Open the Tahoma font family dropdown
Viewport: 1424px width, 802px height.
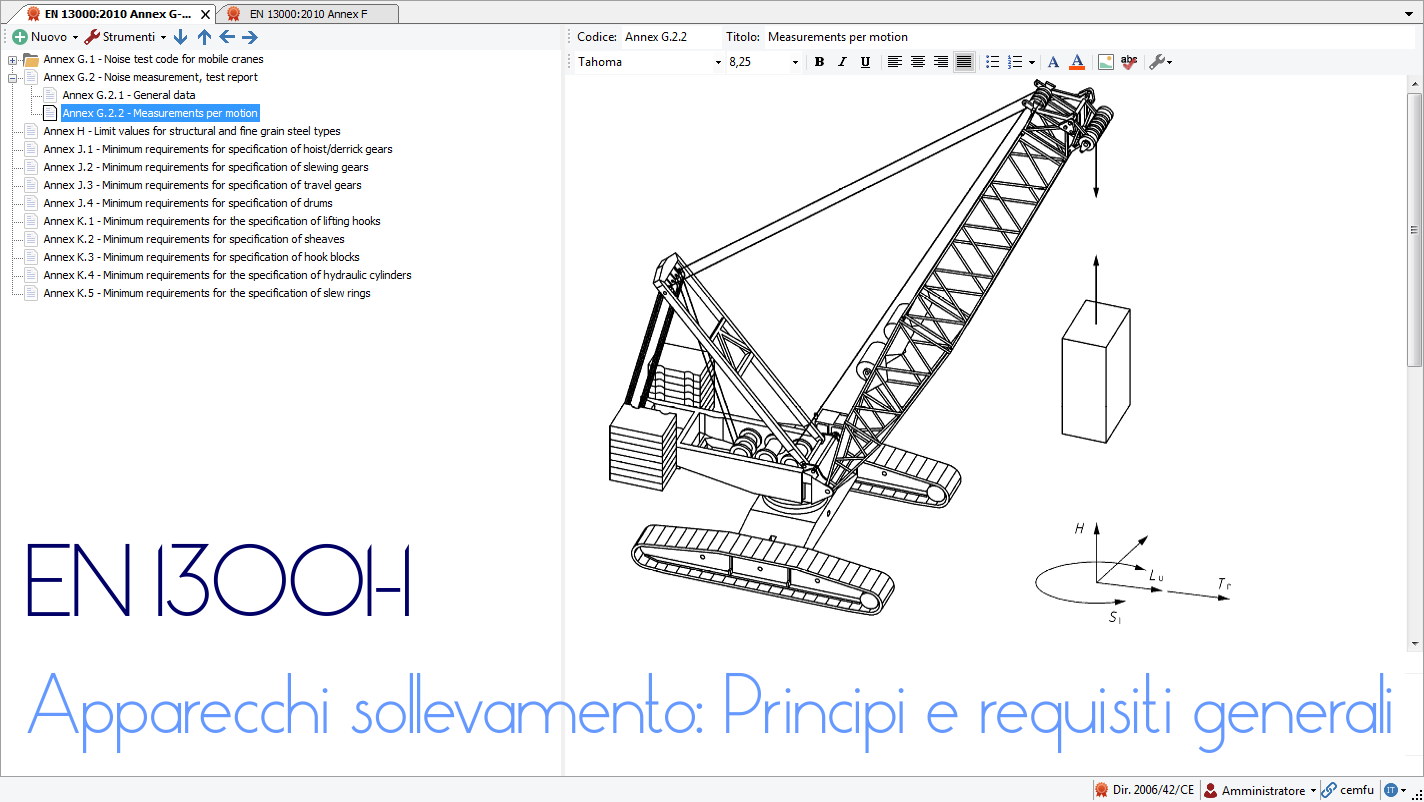pos(649,62)
